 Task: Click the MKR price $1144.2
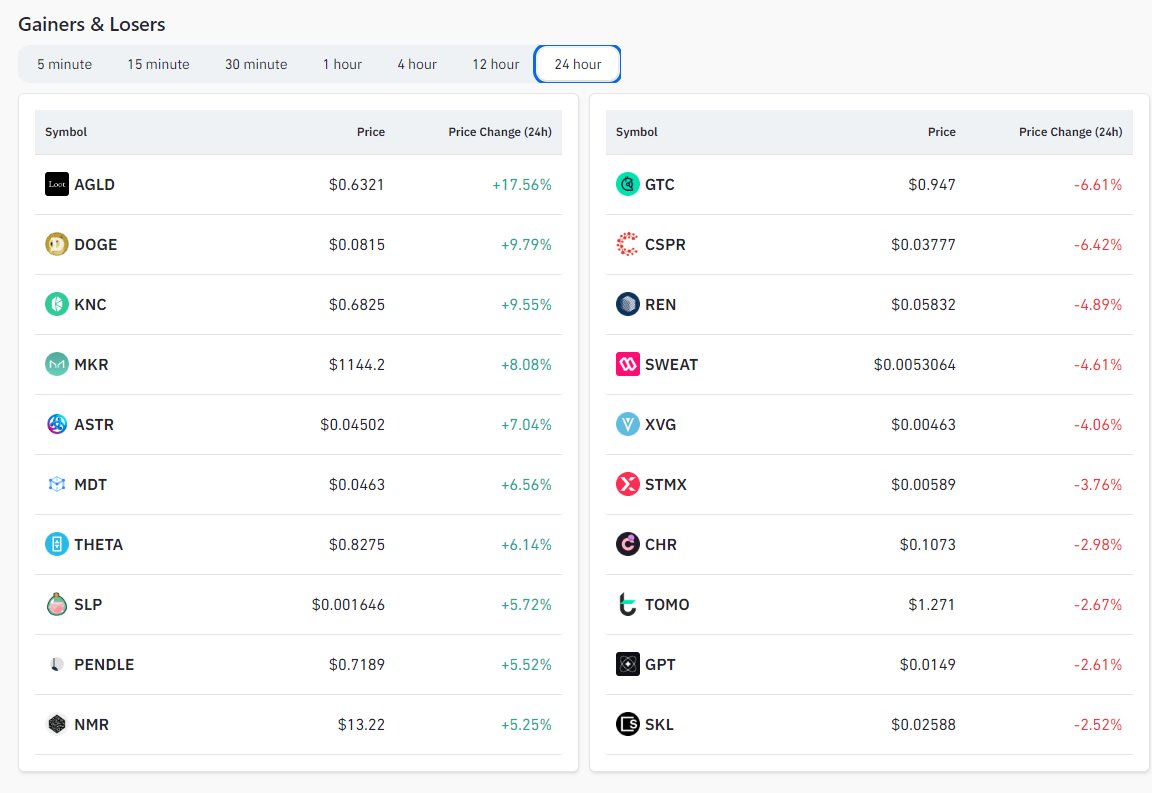click(356, 365)
